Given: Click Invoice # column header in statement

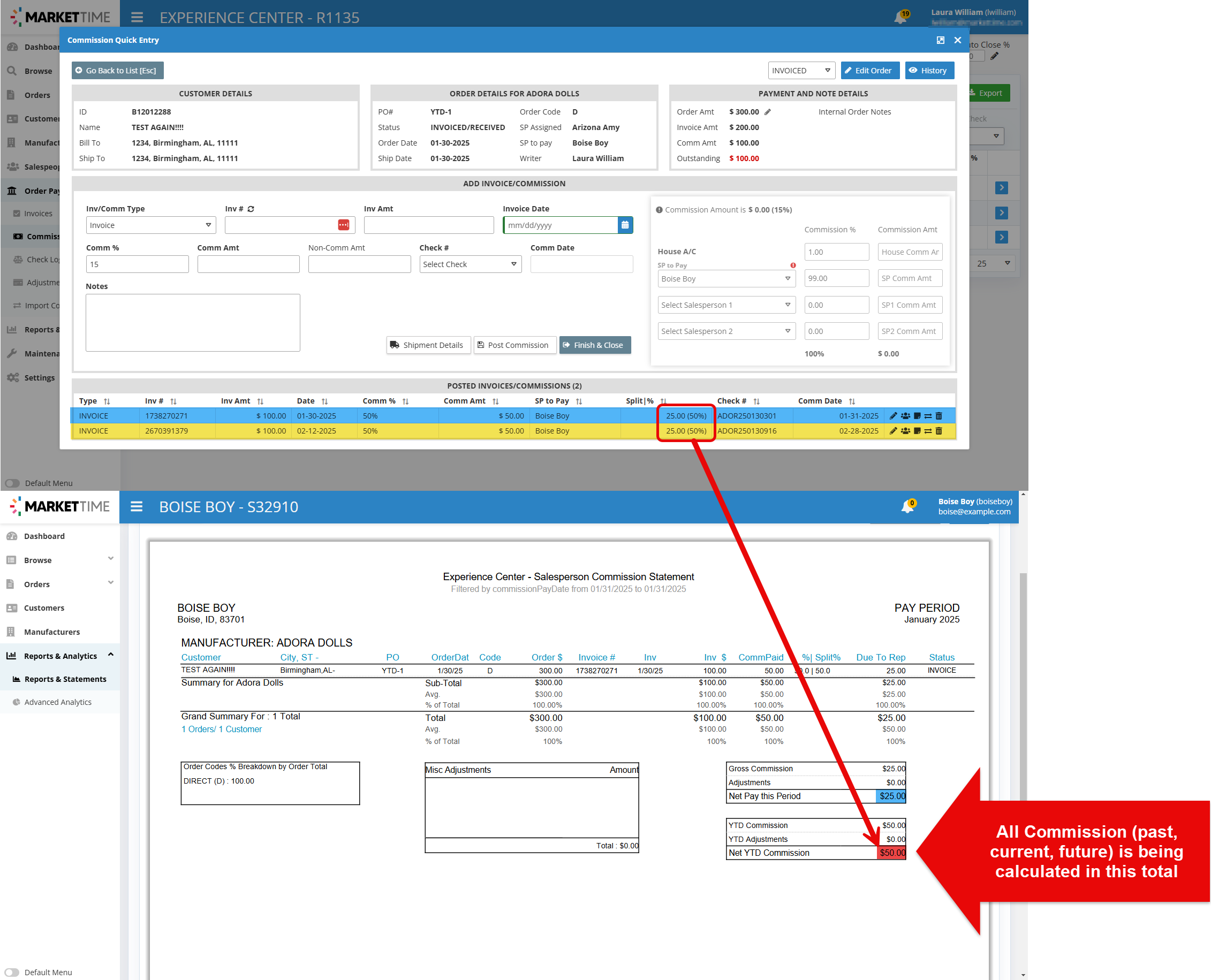Looking at the screenshot, I should 597,657.
